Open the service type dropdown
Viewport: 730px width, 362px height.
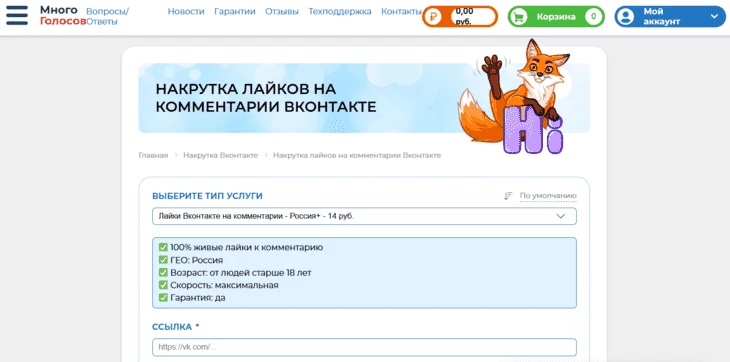pos(364,216)
